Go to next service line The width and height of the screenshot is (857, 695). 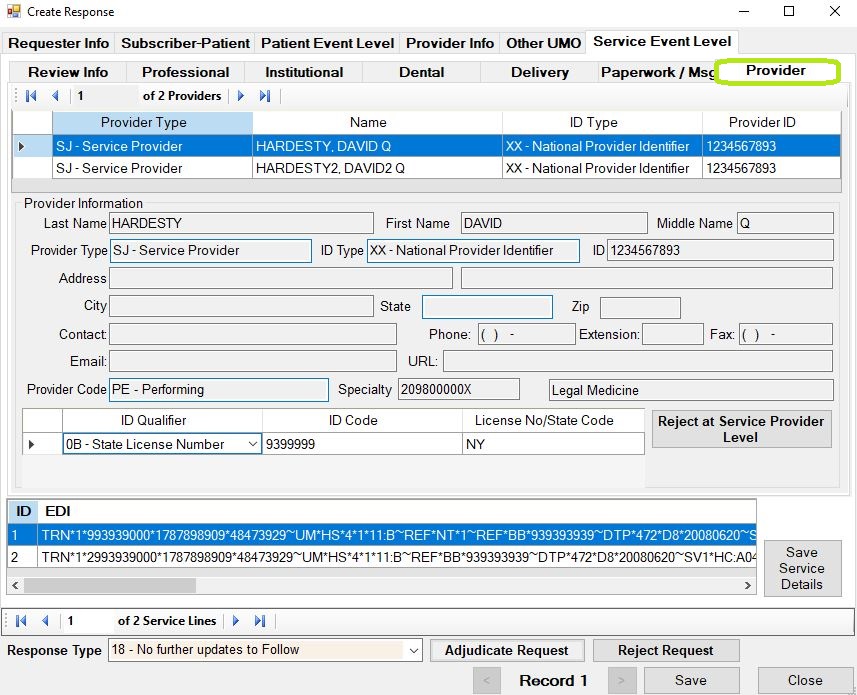click(236, 621)
